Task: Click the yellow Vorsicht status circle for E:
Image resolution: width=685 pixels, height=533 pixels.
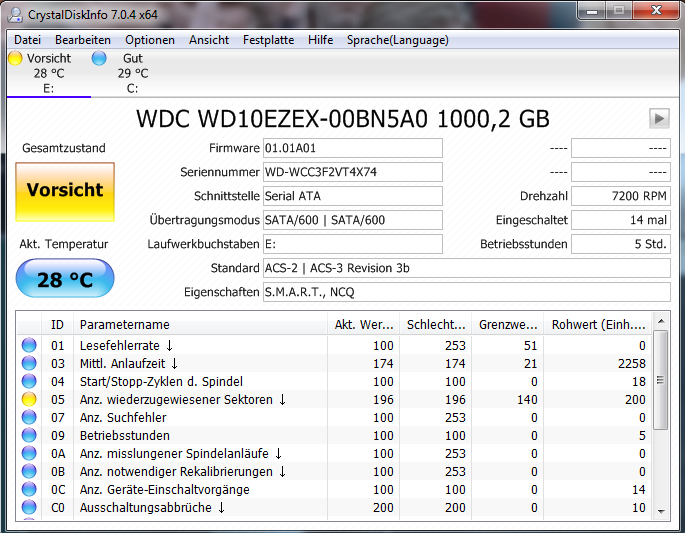Action: pyautogui.click(x=15, y=58)
